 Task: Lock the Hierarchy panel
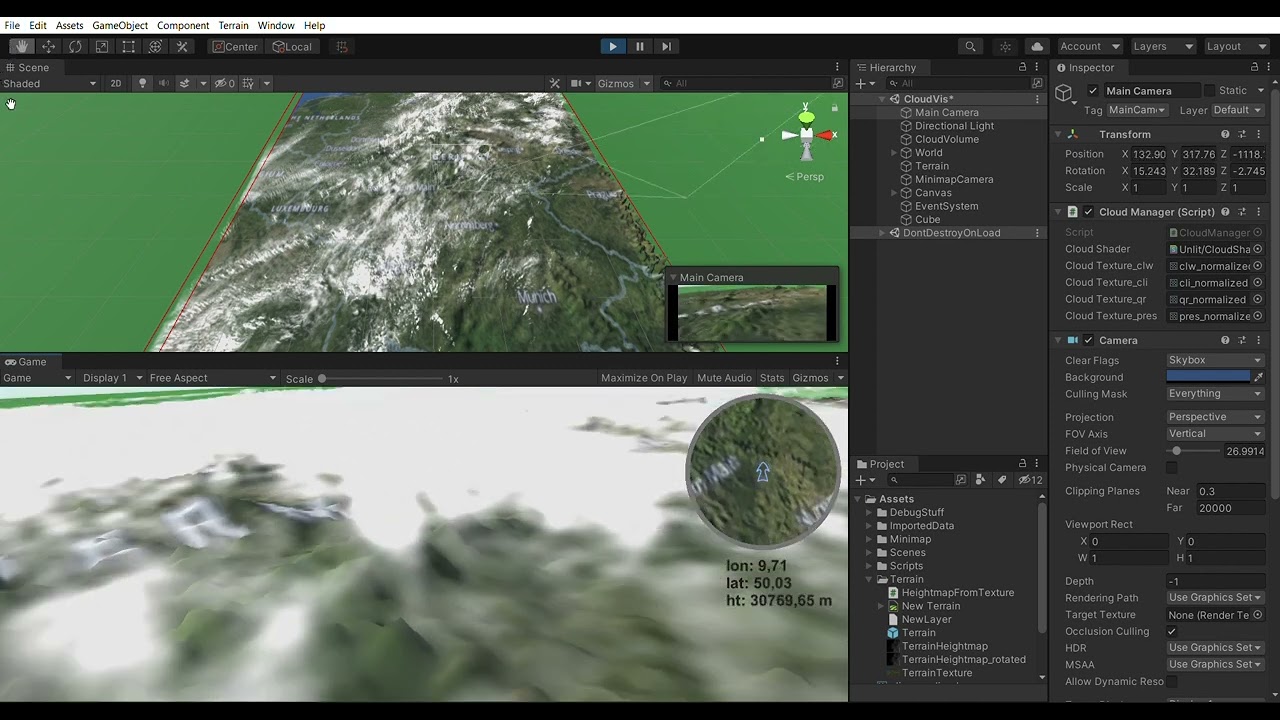(1022, 67)
